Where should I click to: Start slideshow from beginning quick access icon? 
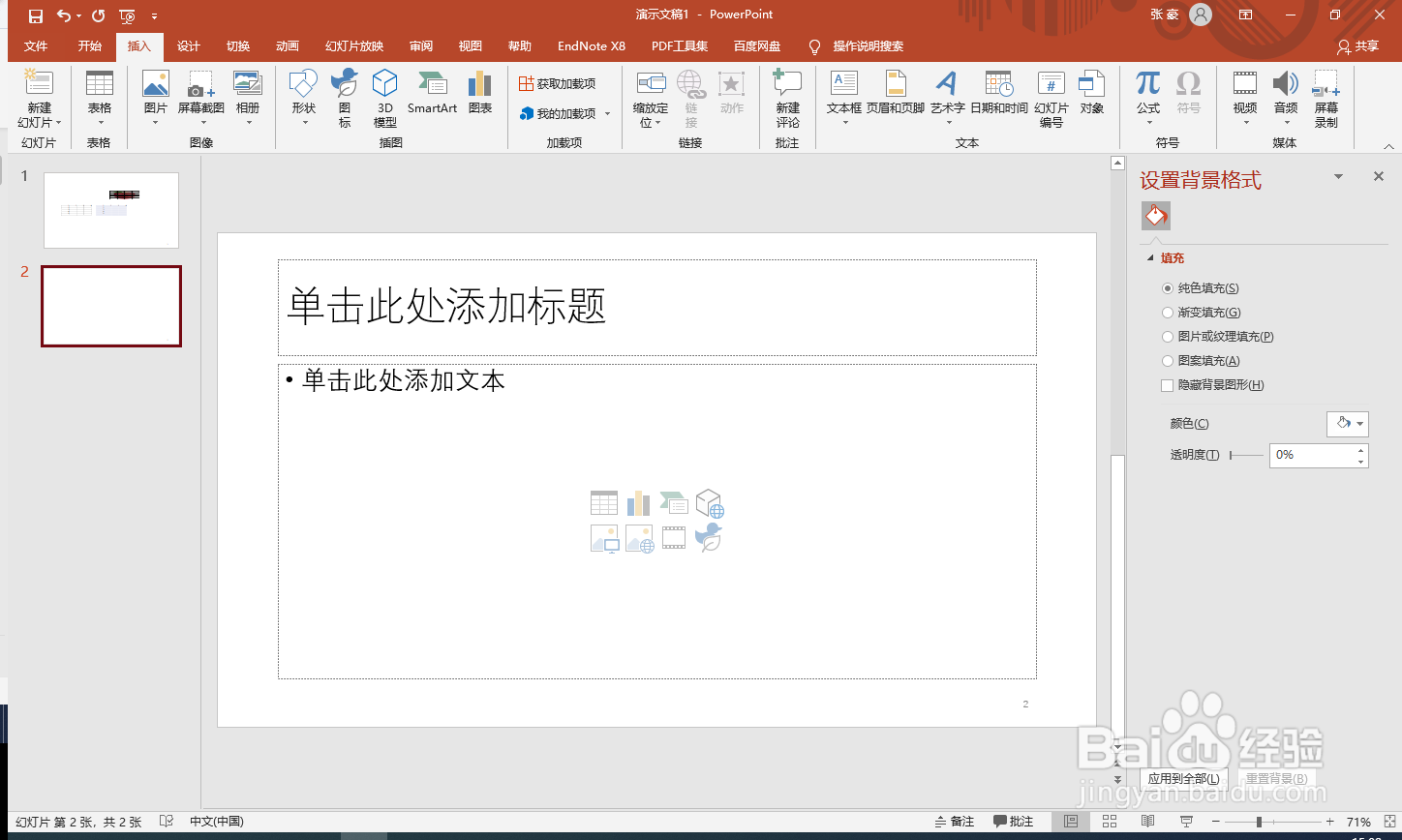click(x=128, y=15)
